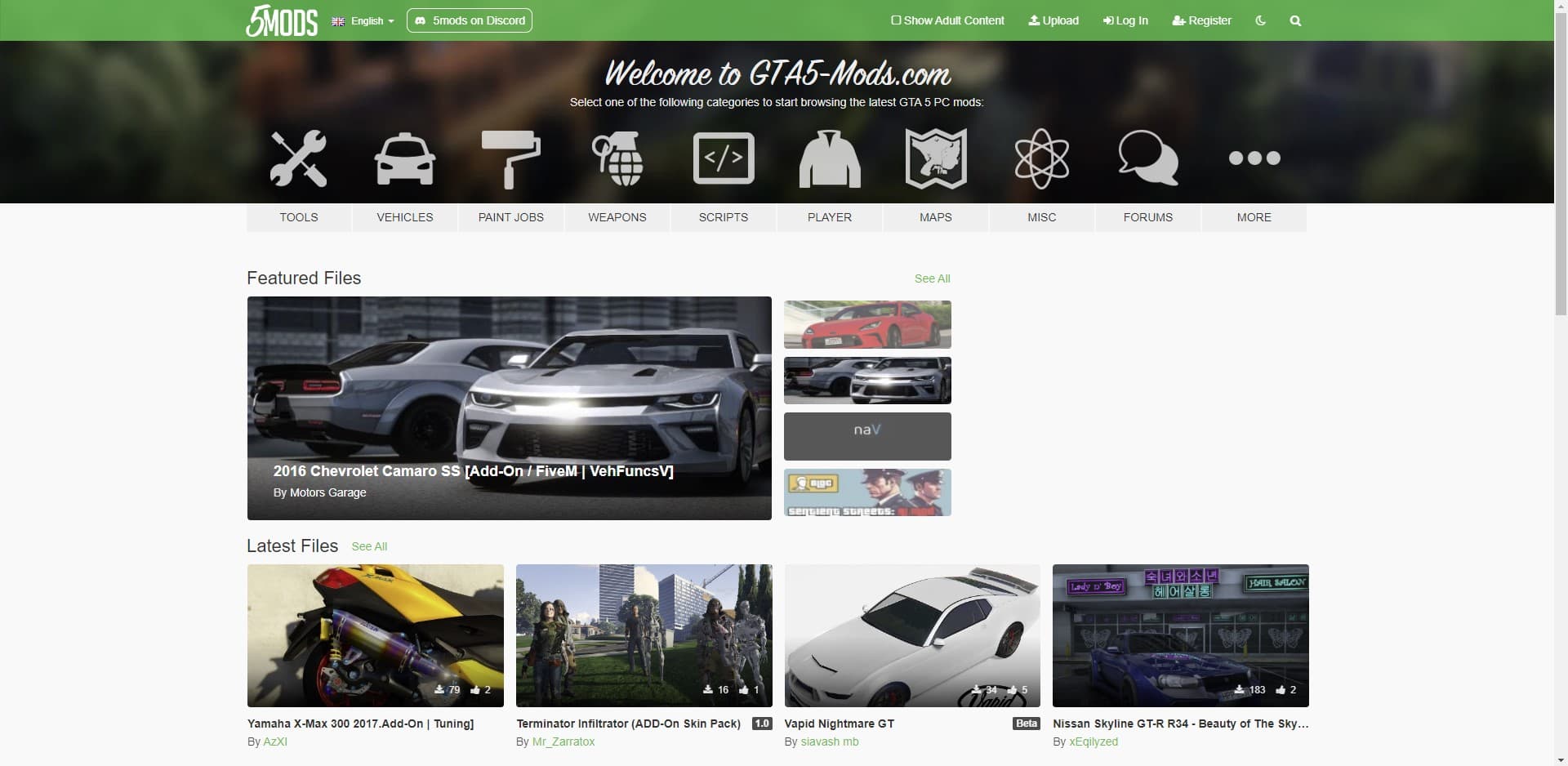Expand the More three-dots category menu
Image resolution: width=1568 pixels, height=766 pixels.
point(1254,158)
